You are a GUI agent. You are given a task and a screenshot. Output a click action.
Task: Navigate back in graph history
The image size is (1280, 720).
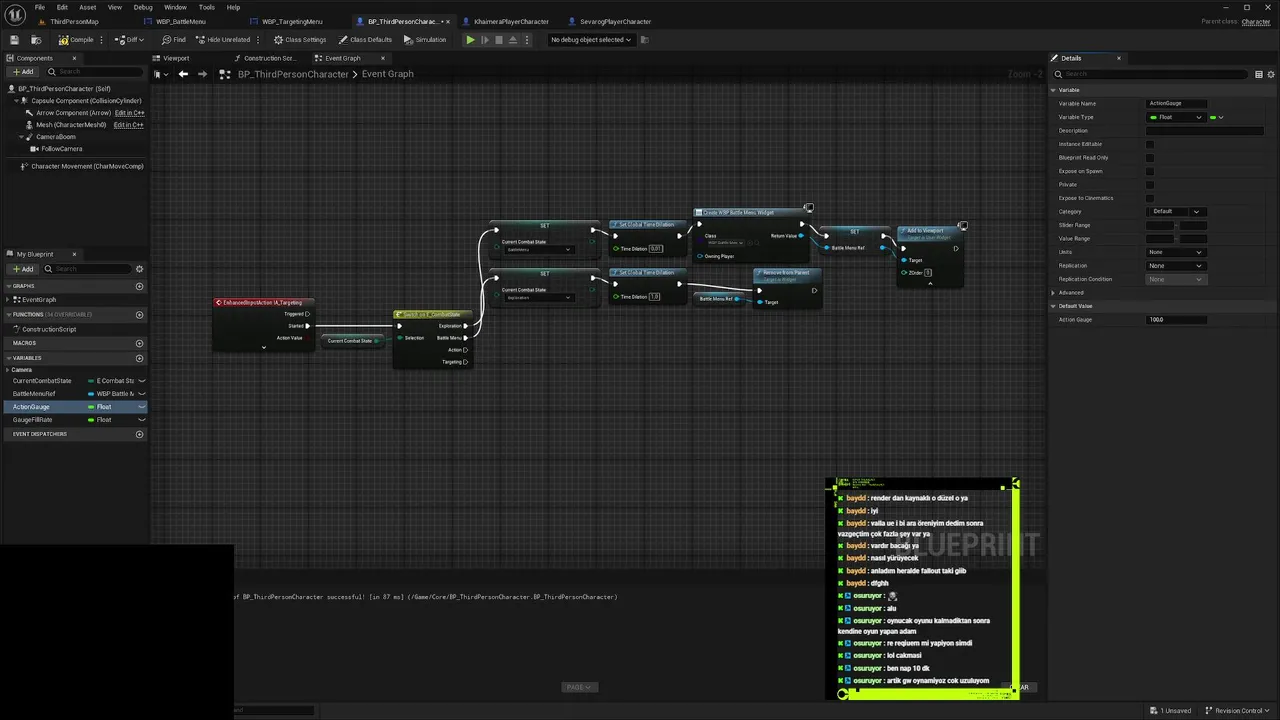183,74
